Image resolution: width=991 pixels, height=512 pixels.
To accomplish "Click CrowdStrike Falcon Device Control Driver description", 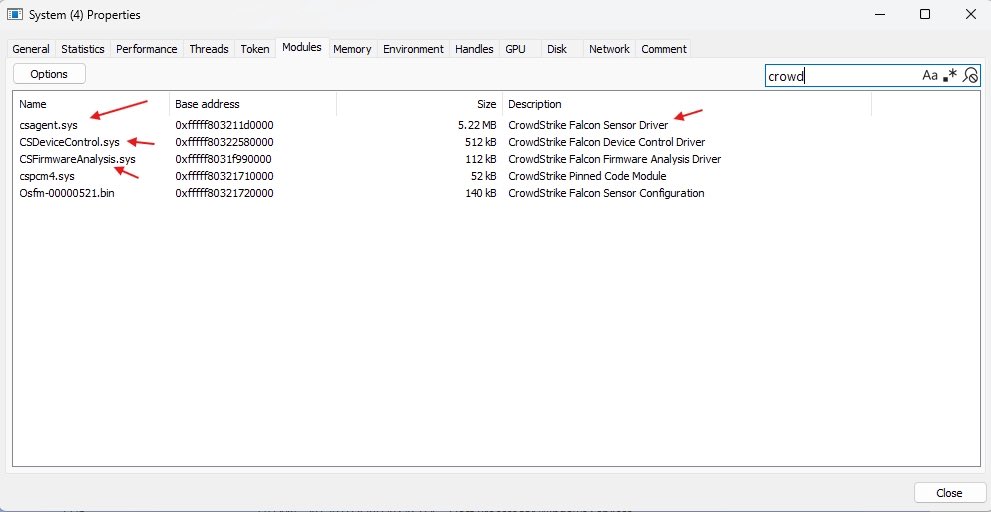I will pos(607,142).
